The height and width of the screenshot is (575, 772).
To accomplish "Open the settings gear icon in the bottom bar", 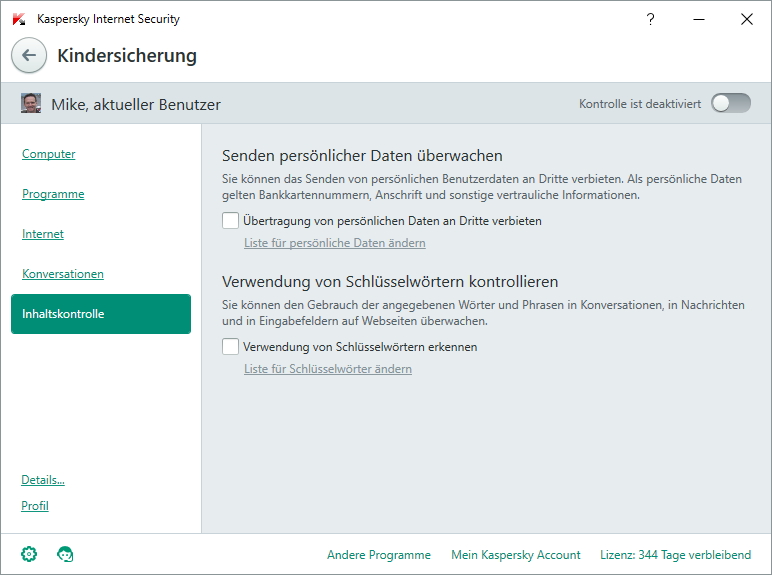I will tap(29, 554).
